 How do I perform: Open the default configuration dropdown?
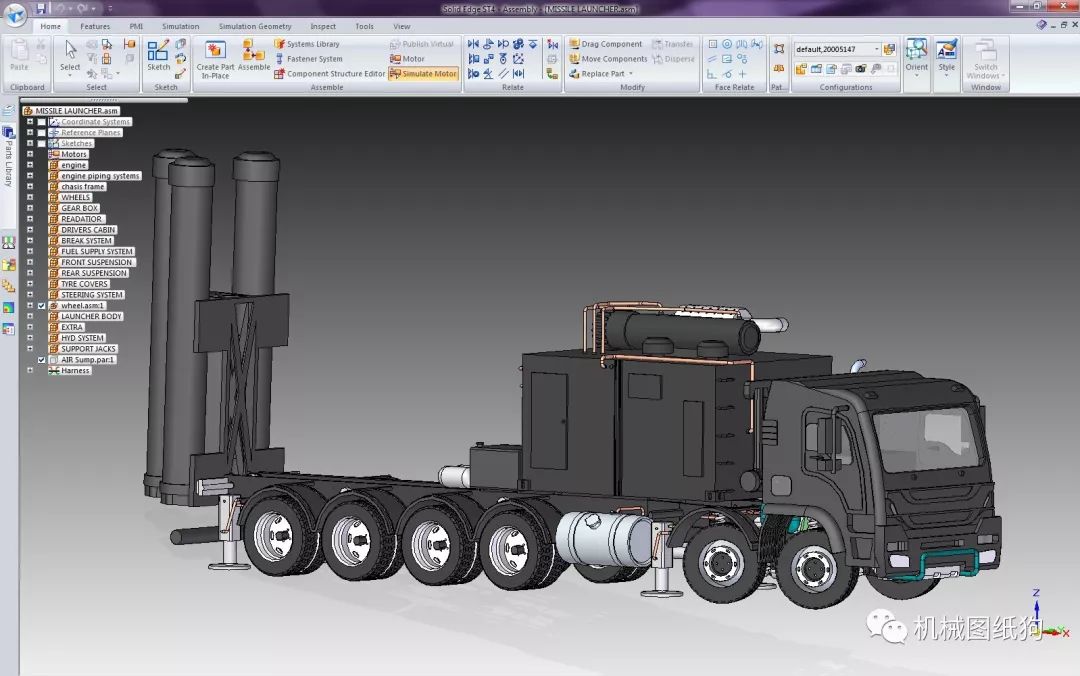pos(877,49)
